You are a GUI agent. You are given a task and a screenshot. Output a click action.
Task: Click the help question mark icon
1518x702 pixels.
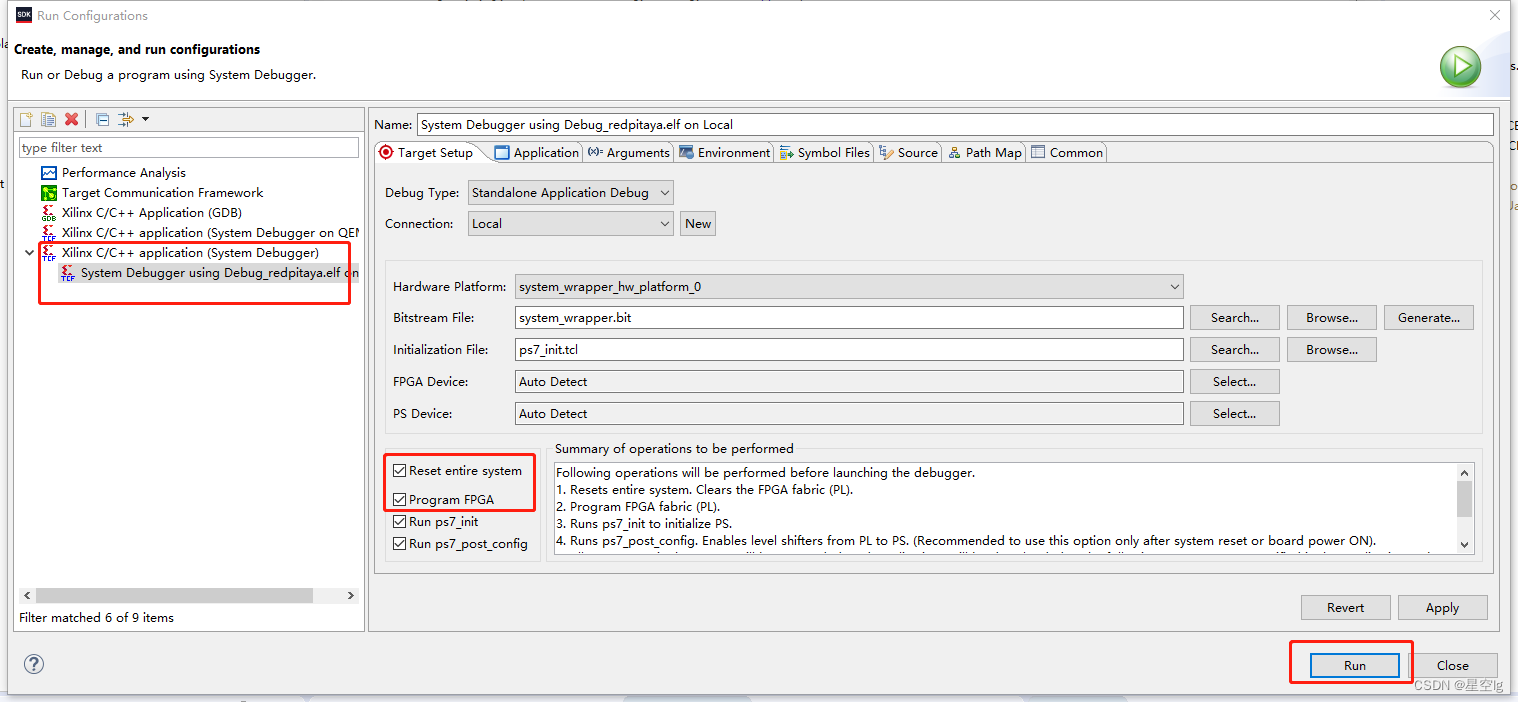pos(34,664)
